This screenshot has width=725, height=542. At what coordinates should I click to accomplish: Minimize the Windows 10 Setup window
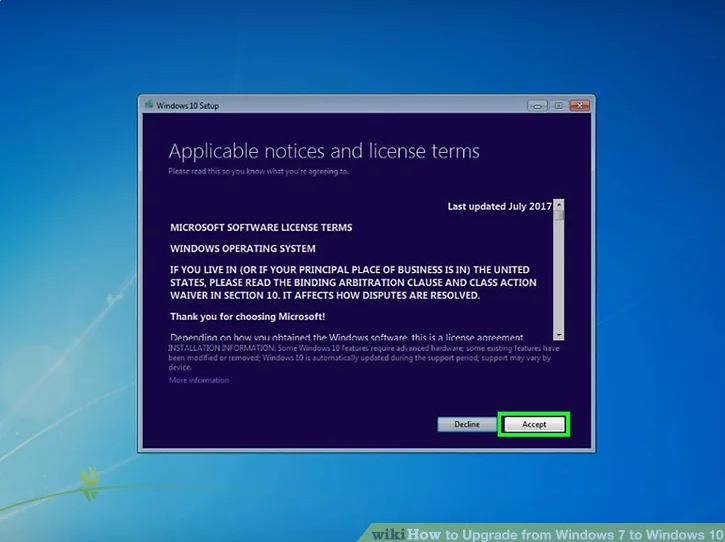click(537, 104)
